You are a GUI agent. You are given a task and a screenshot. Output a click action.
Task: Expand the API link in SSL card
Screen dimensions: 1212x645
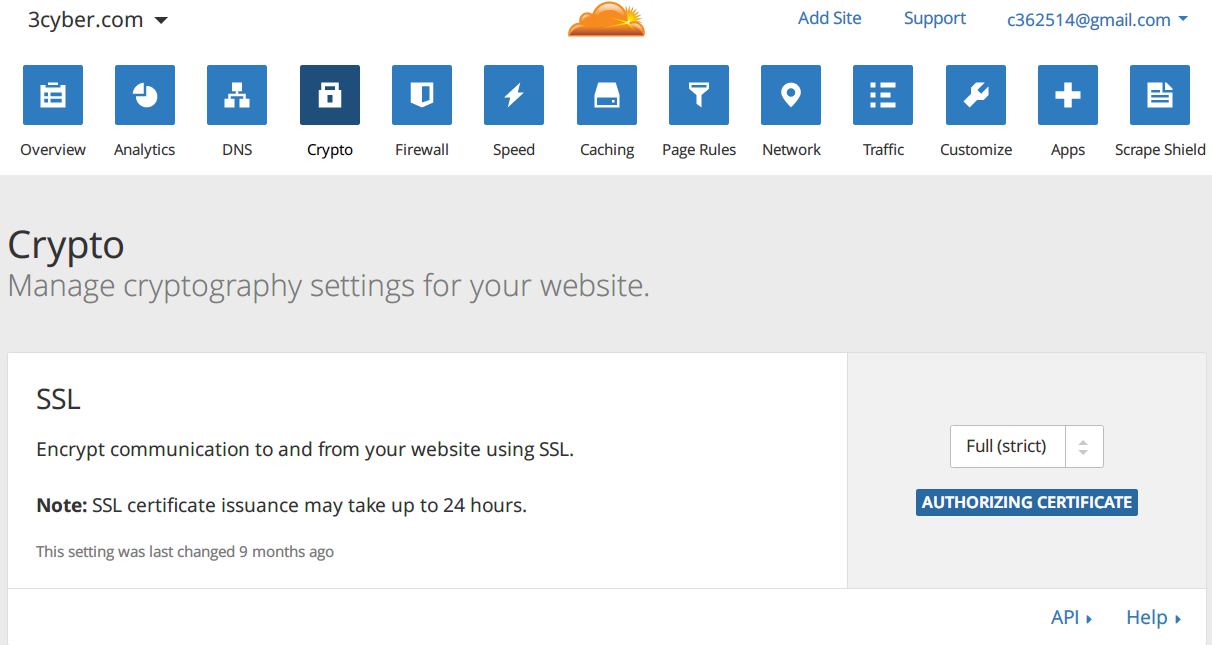coord(1071,618)
